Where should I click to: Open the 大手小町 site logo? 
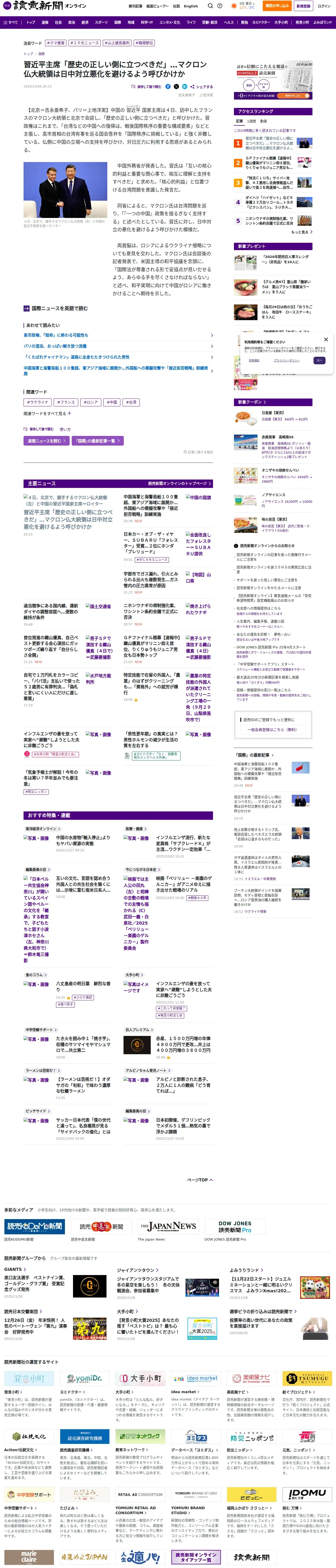pyautogui.click(x=140, y=1379)
